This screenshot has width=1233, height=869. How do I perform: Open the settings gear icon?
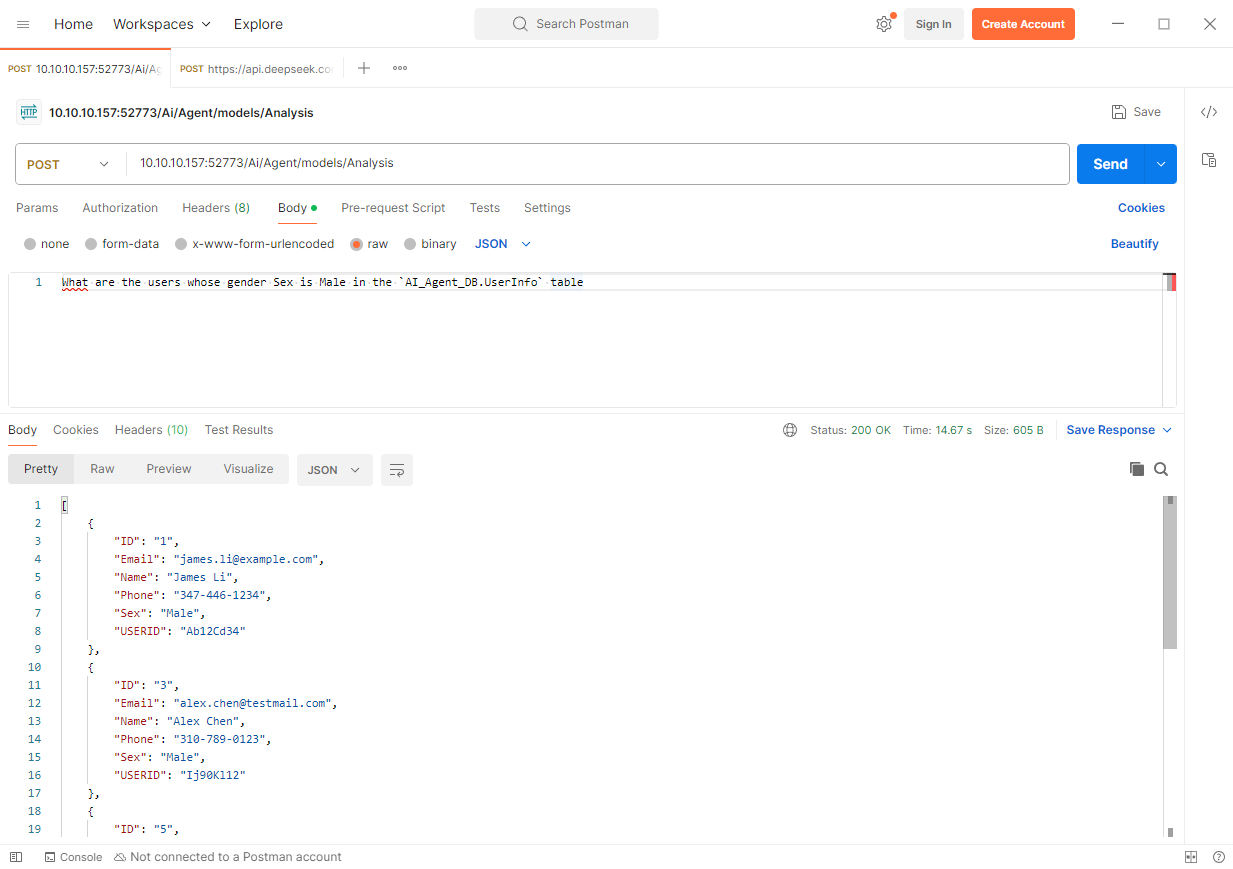883,24
